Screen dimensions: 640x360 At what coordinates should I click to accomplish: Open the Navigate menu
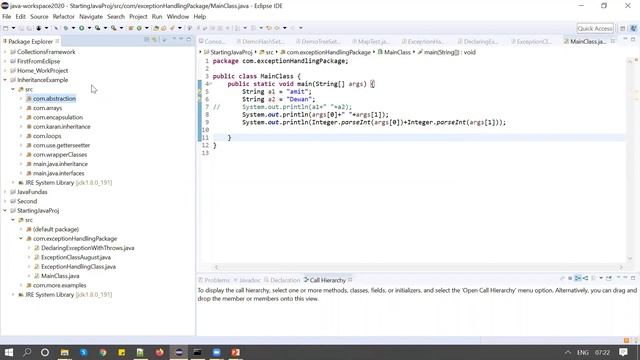[91, 17]
